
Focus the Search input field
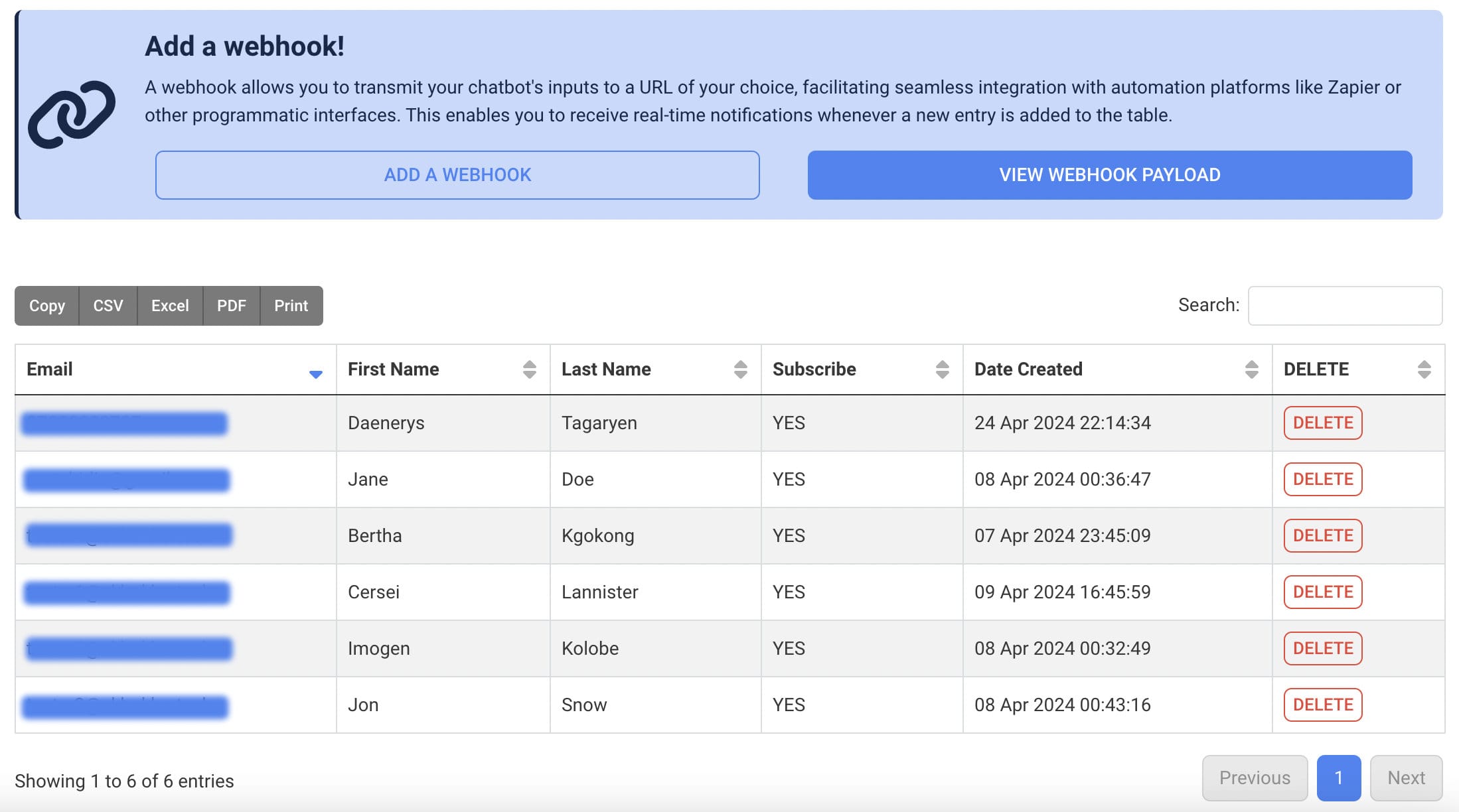click(1345, 306)
